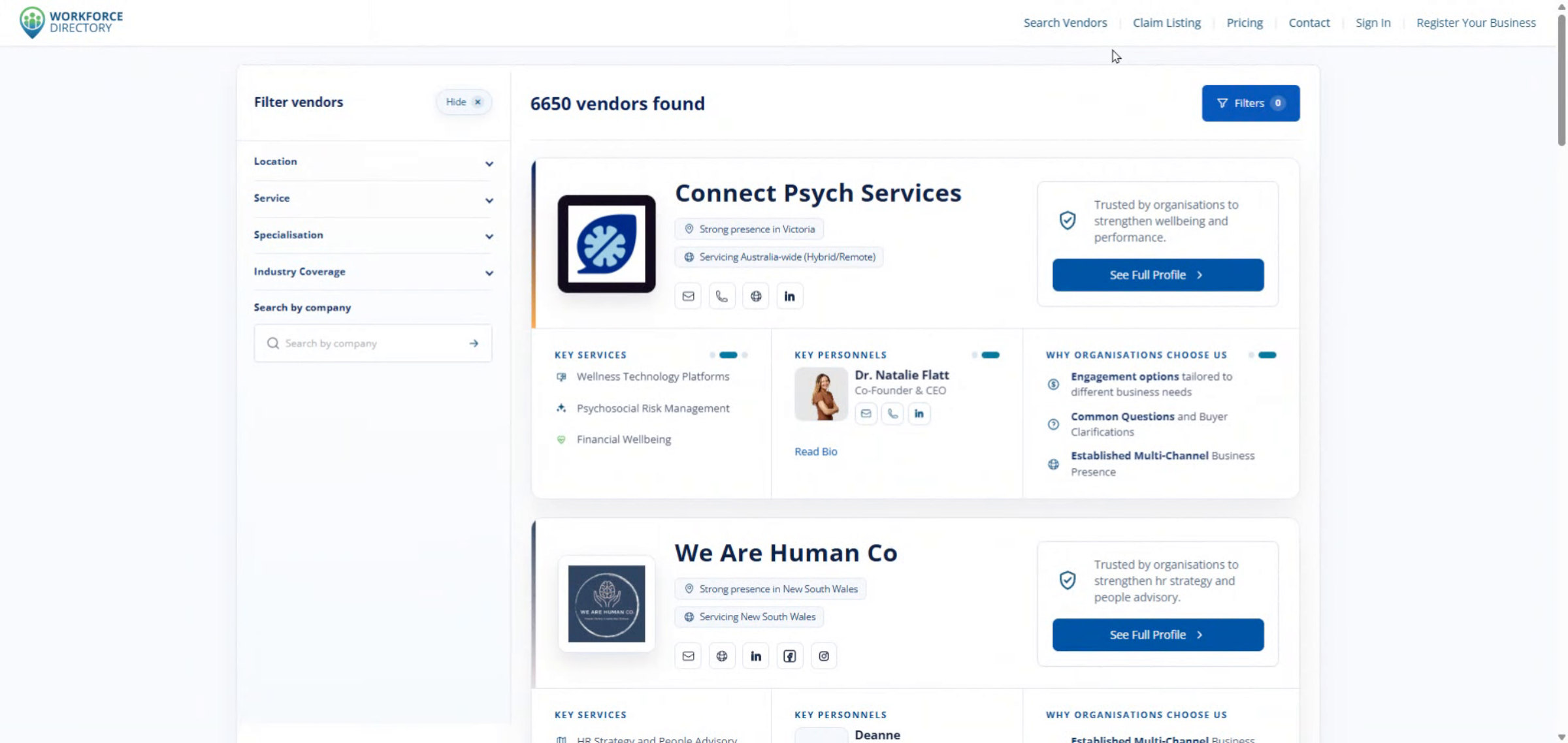Go to Search Vendors page
This screenshot has width=1568, height=743.
click(1065, 23)
